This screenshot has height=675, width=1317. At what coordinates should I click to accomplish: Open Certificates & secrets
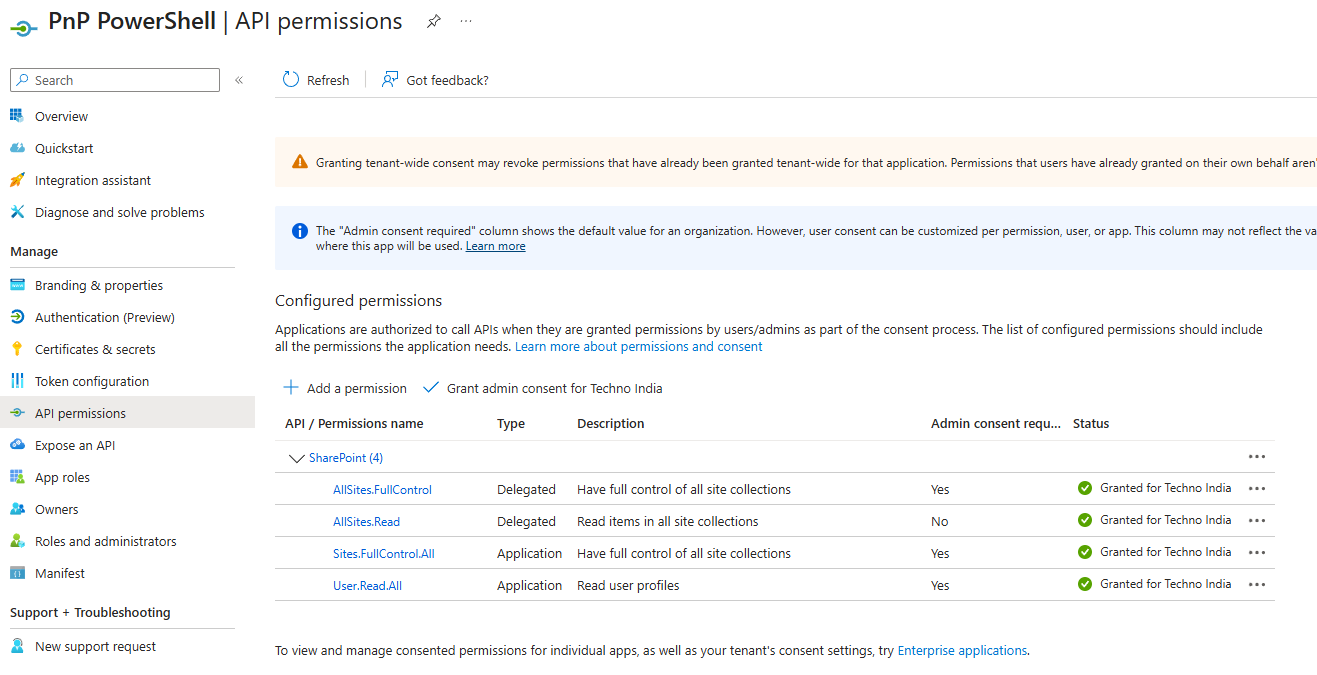coord(99,348)
